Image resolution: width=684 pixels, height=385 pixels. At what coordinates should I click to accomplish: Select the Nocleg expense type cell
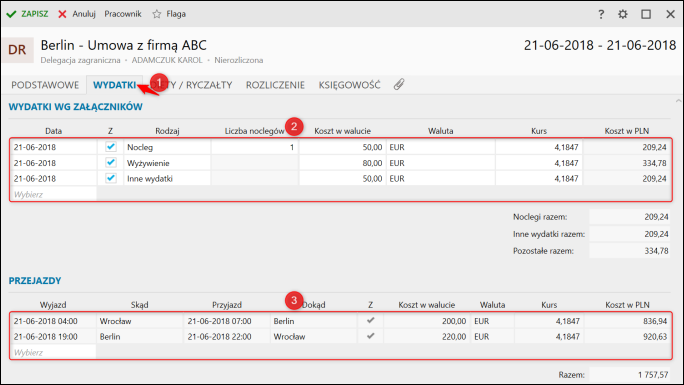[167, 147]
